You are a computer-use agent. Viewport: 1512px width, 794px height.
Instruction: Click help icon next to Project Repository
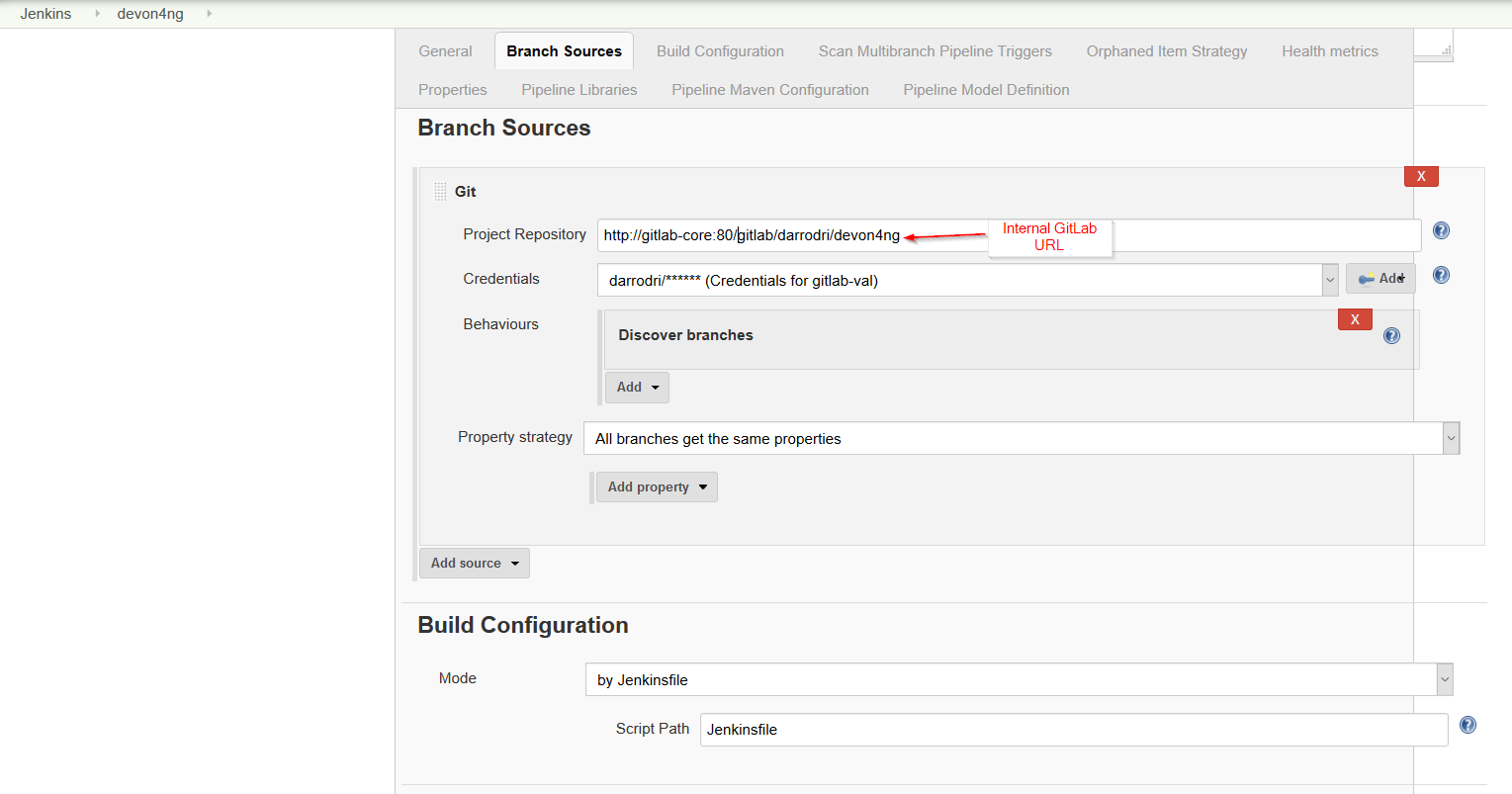pyautogui.click(x=1441, y=230)
